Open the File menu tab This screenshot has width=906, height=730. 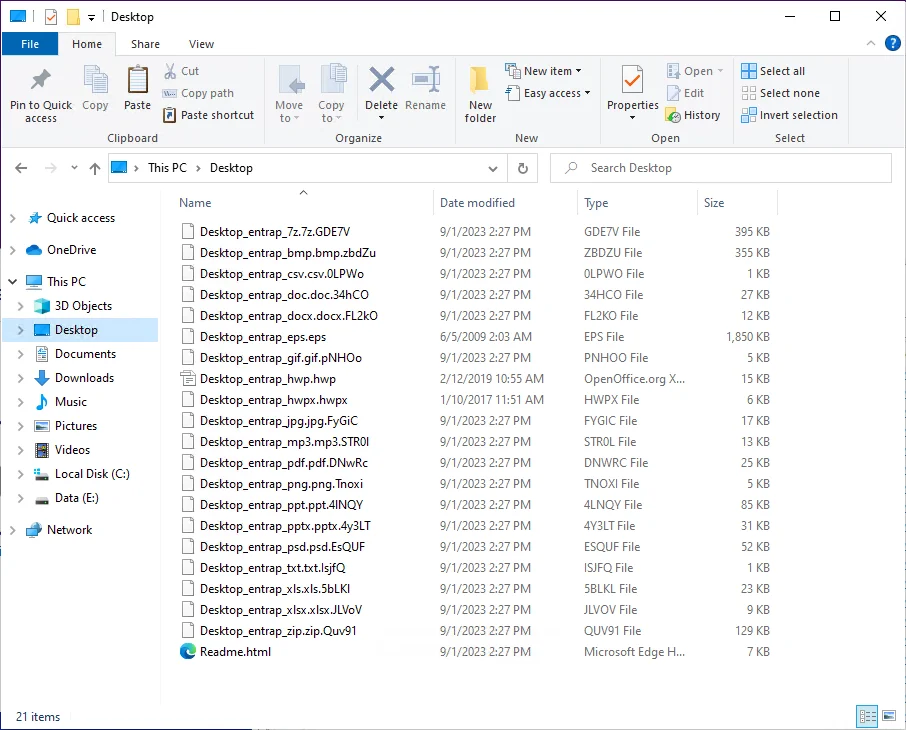tap(30, 44)
